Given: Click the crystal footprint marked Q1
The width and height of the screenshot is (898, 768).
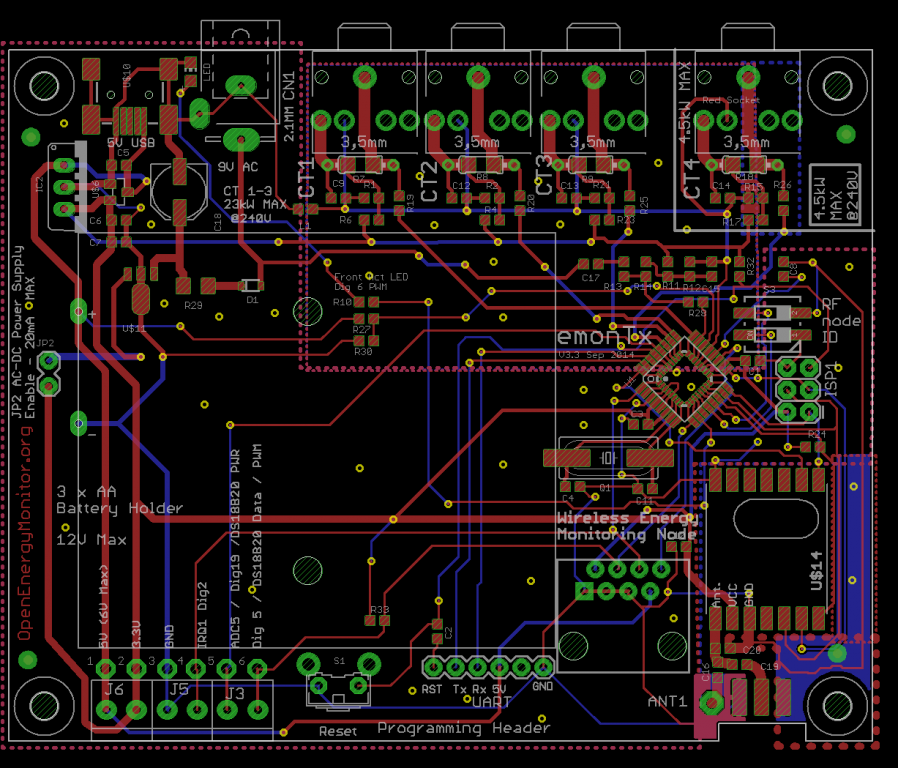Looking at the screenshot, I should pyautogui.click(x=608, y=458).
